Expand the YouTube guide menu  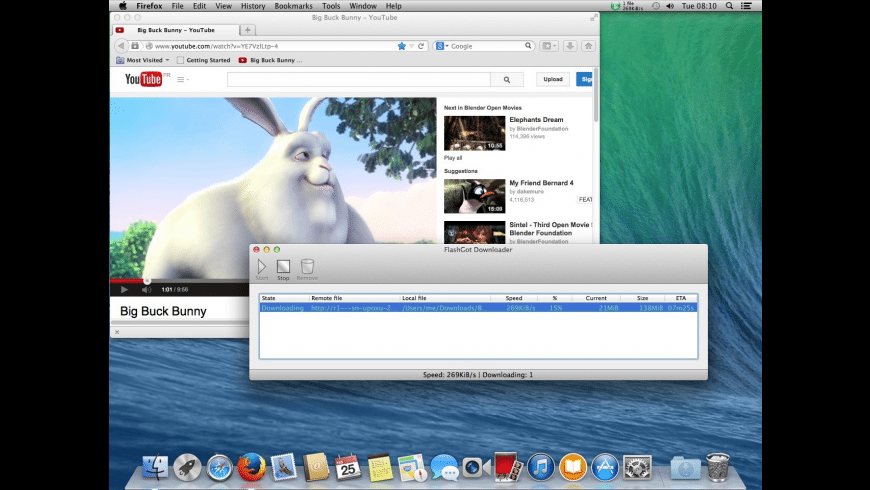click(182, 80)
